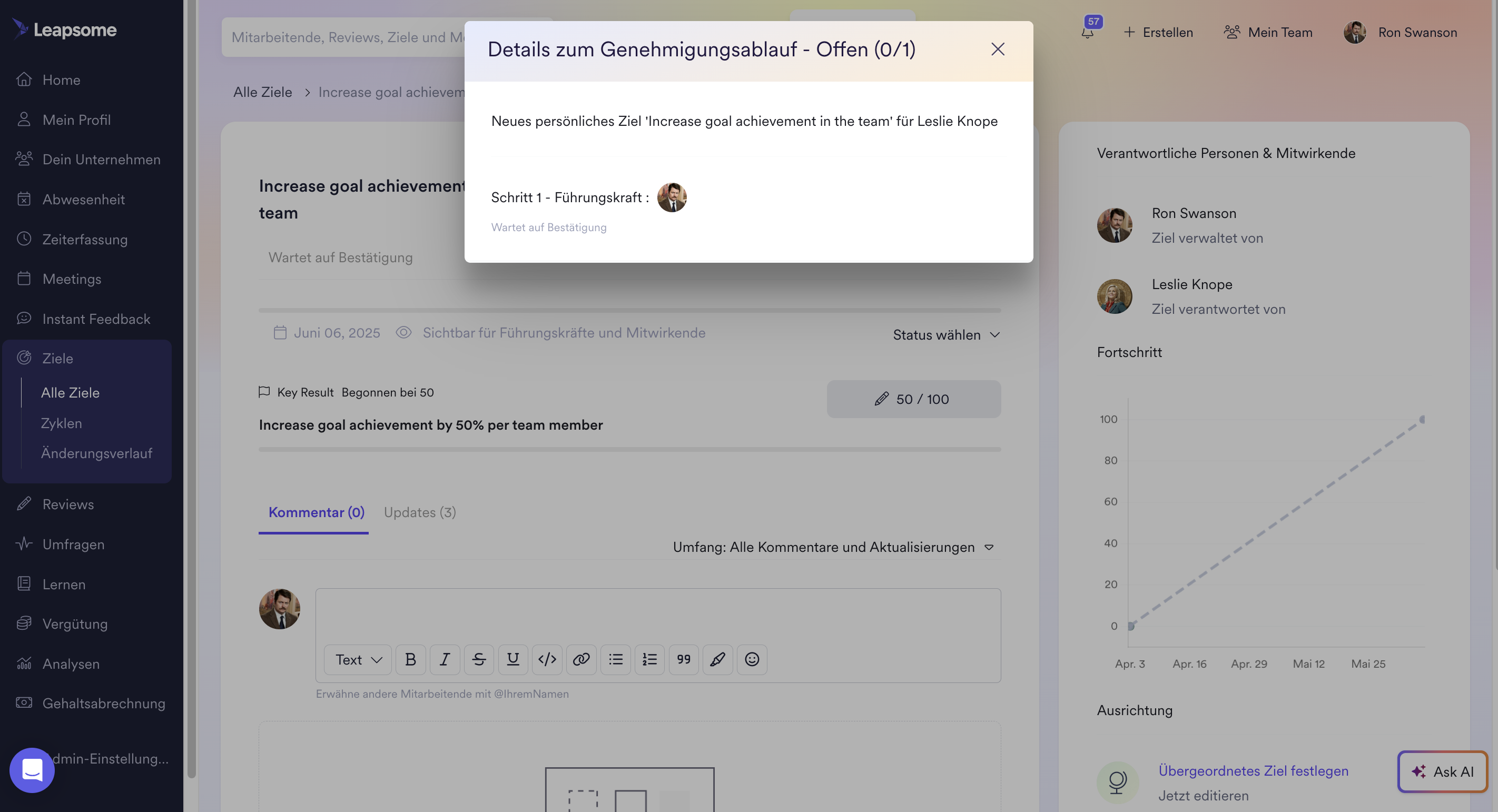Open Ron Swanson profile menu
Viewport: 1498px width, 812px height.
tap(1401, 33)
